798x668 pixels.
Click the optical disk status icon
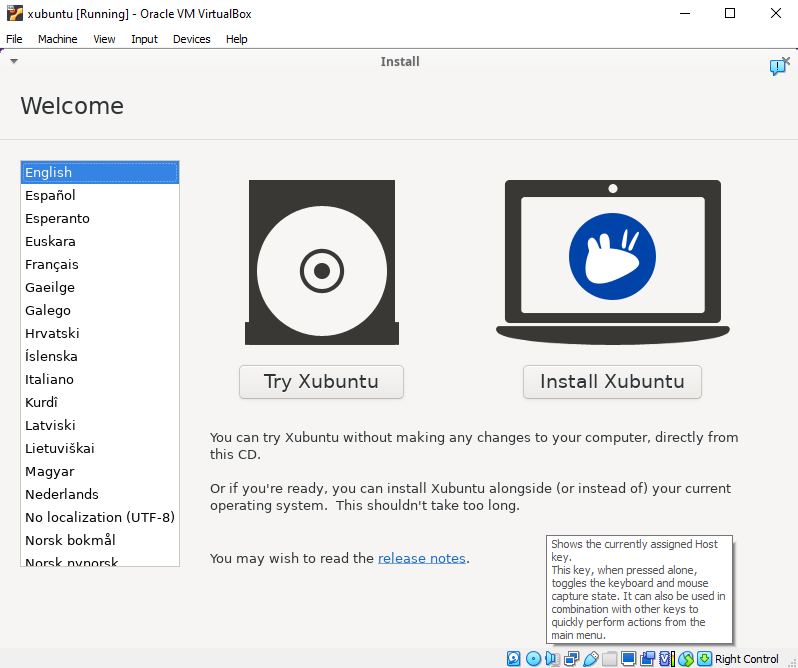click(x=533, y=658)
